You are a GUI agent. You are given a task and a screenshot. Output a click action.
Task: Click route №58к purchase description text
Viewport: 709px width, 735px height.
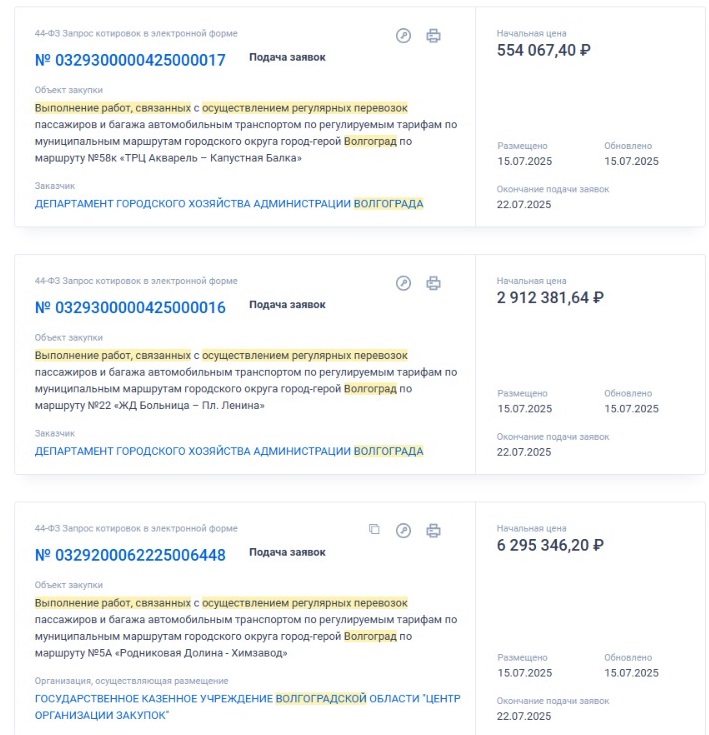coord(246,133)
